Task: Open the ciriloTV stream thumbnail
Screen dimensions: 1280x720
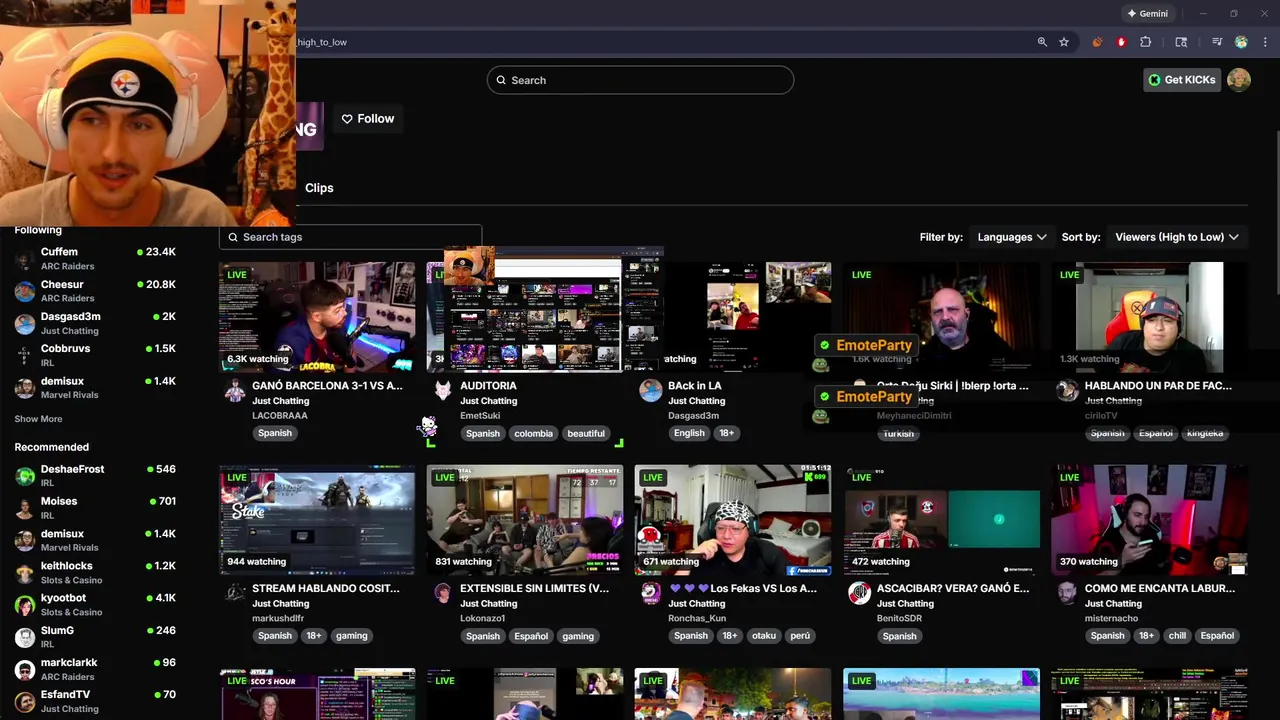Action: [x=1149, y=317]
